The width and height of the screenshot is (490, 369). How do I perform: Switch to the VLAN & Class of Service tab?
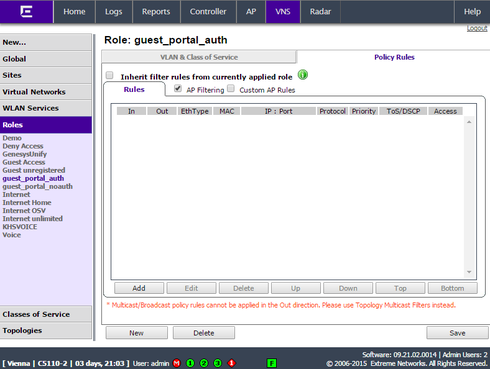click(x=199, y=57)
